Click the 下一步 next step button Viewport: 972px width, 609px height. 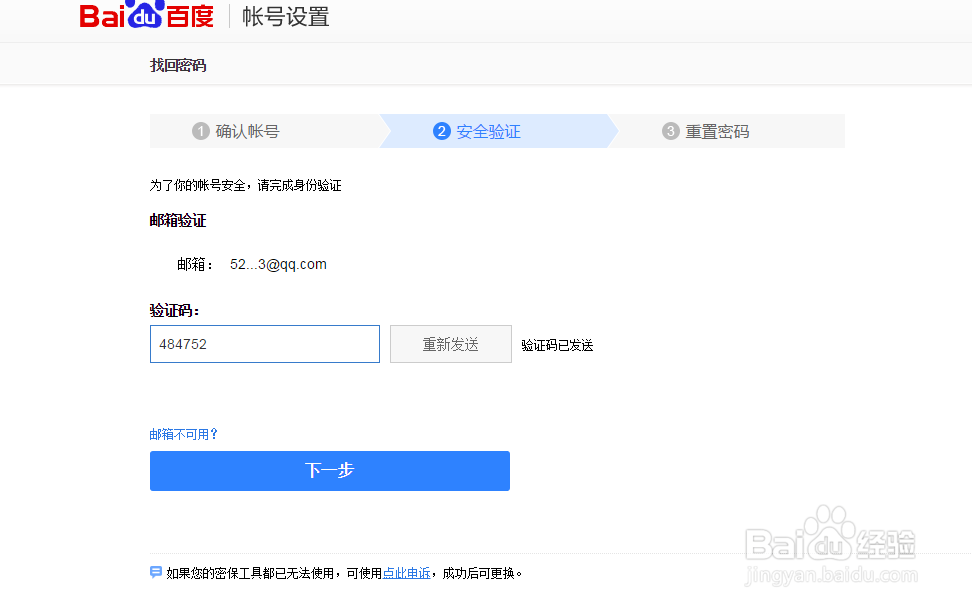pyautogui.click(x=330, y=471)
